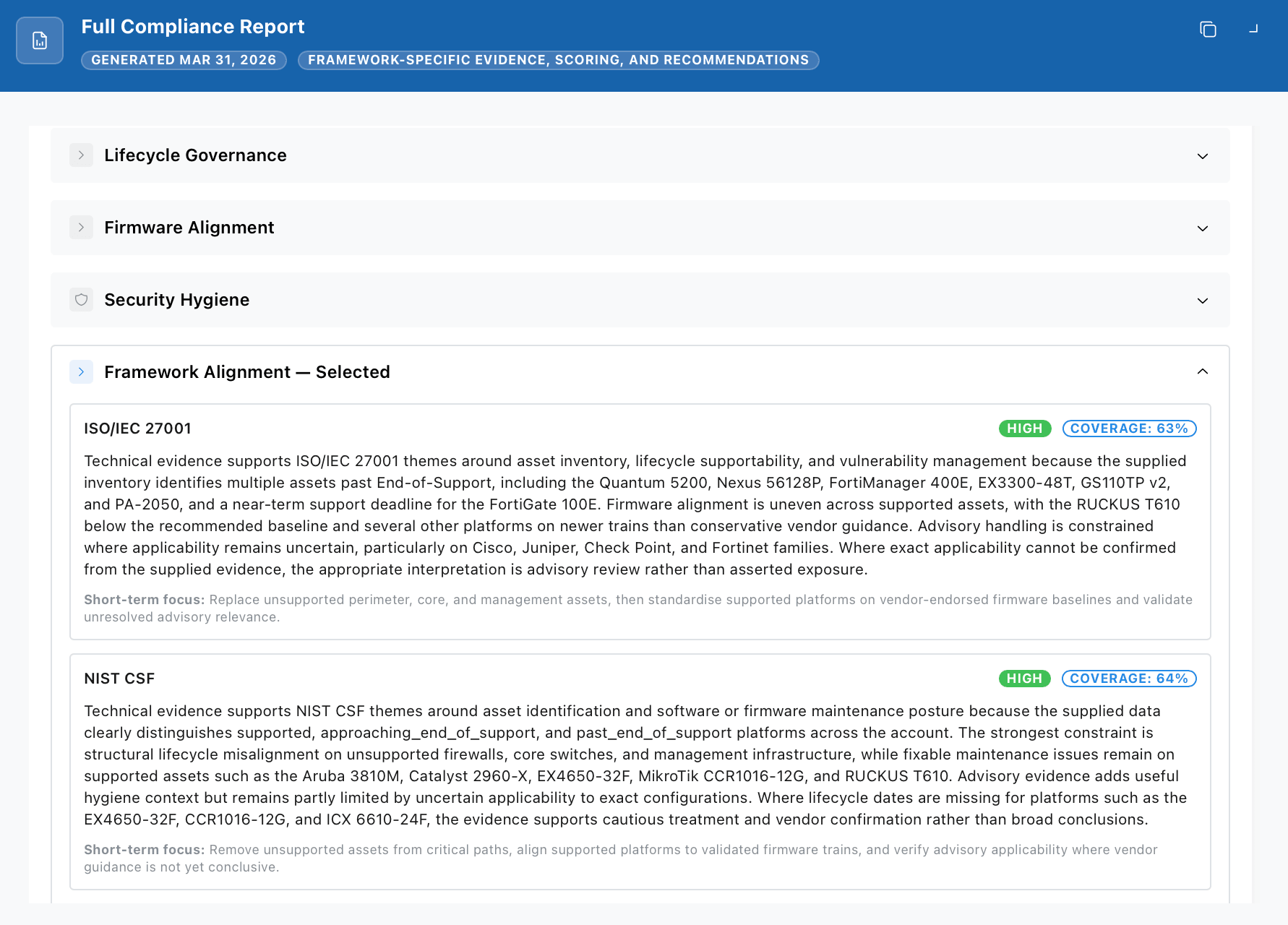Image resolution: width=1288 pixels, height=925 pixels.
Task: Click the chevron icon beside Lifecycle Governance heading
Action: [82, 155]
